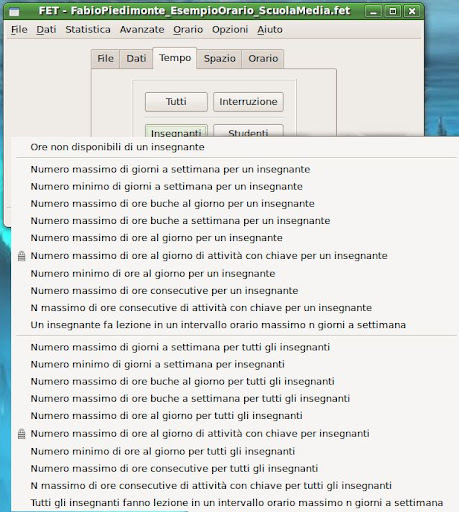Open the Dati menu in menu bar

pos(46,30)
